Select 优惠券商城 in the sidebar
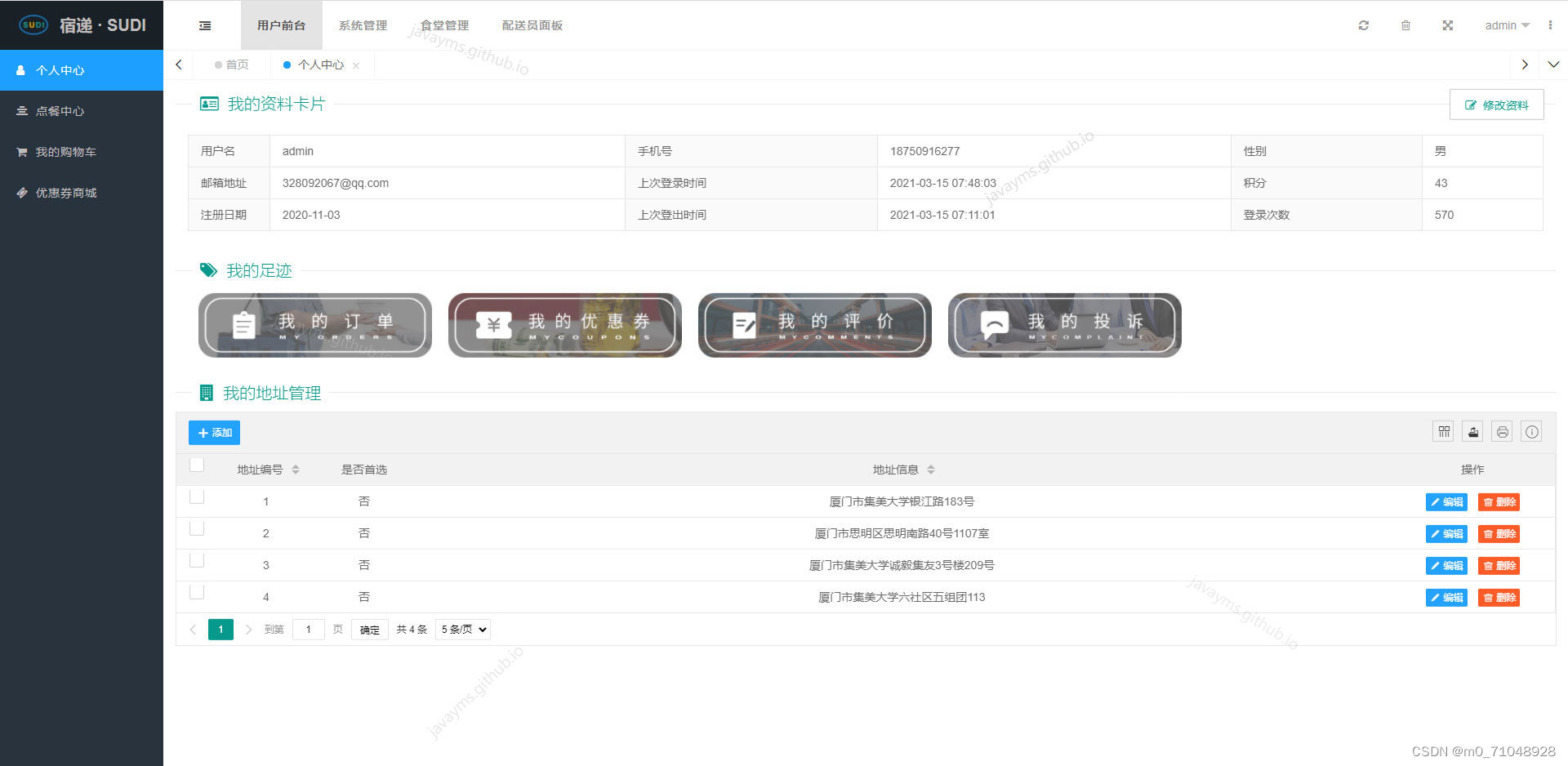The image size is (1568, 766). click(82, 193)
